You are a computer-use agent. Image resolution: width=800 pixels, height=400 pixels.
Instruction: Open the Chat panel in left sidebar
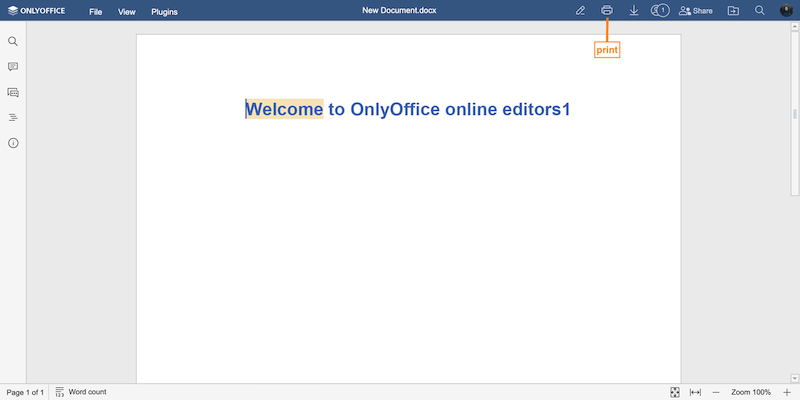point(13,92)
